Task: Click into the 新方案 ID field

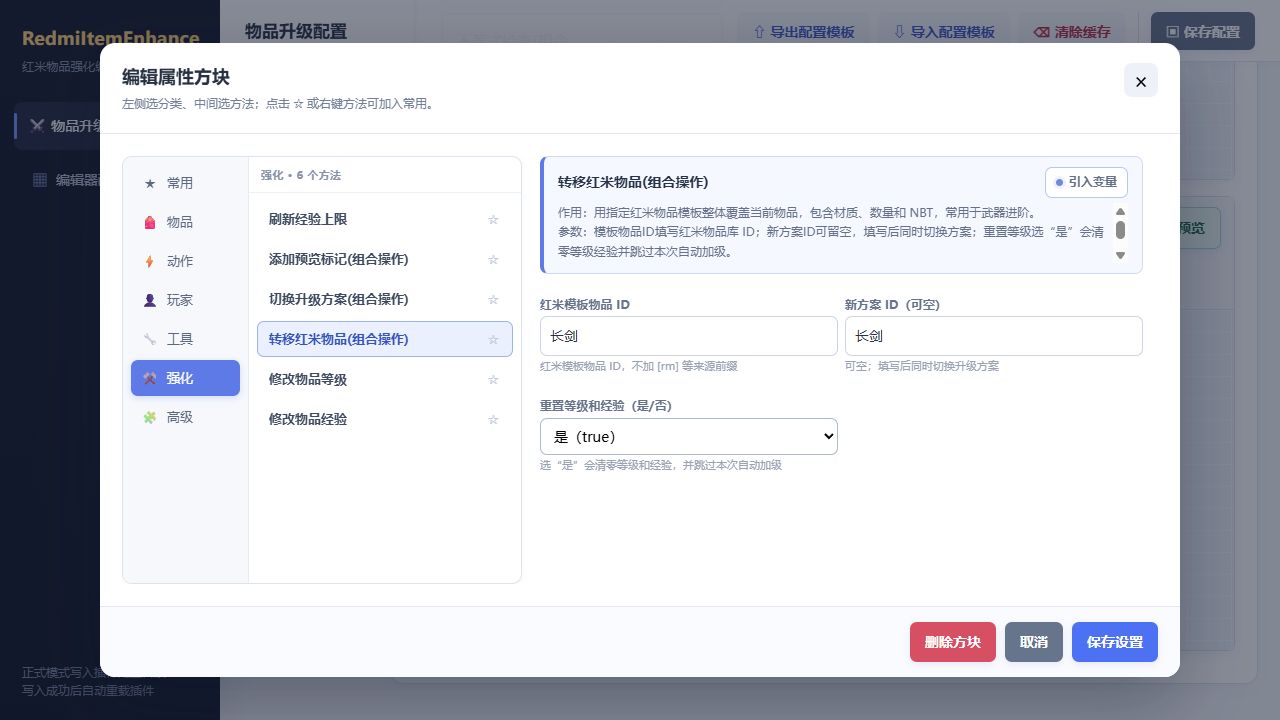Action: tap(994, 336)
